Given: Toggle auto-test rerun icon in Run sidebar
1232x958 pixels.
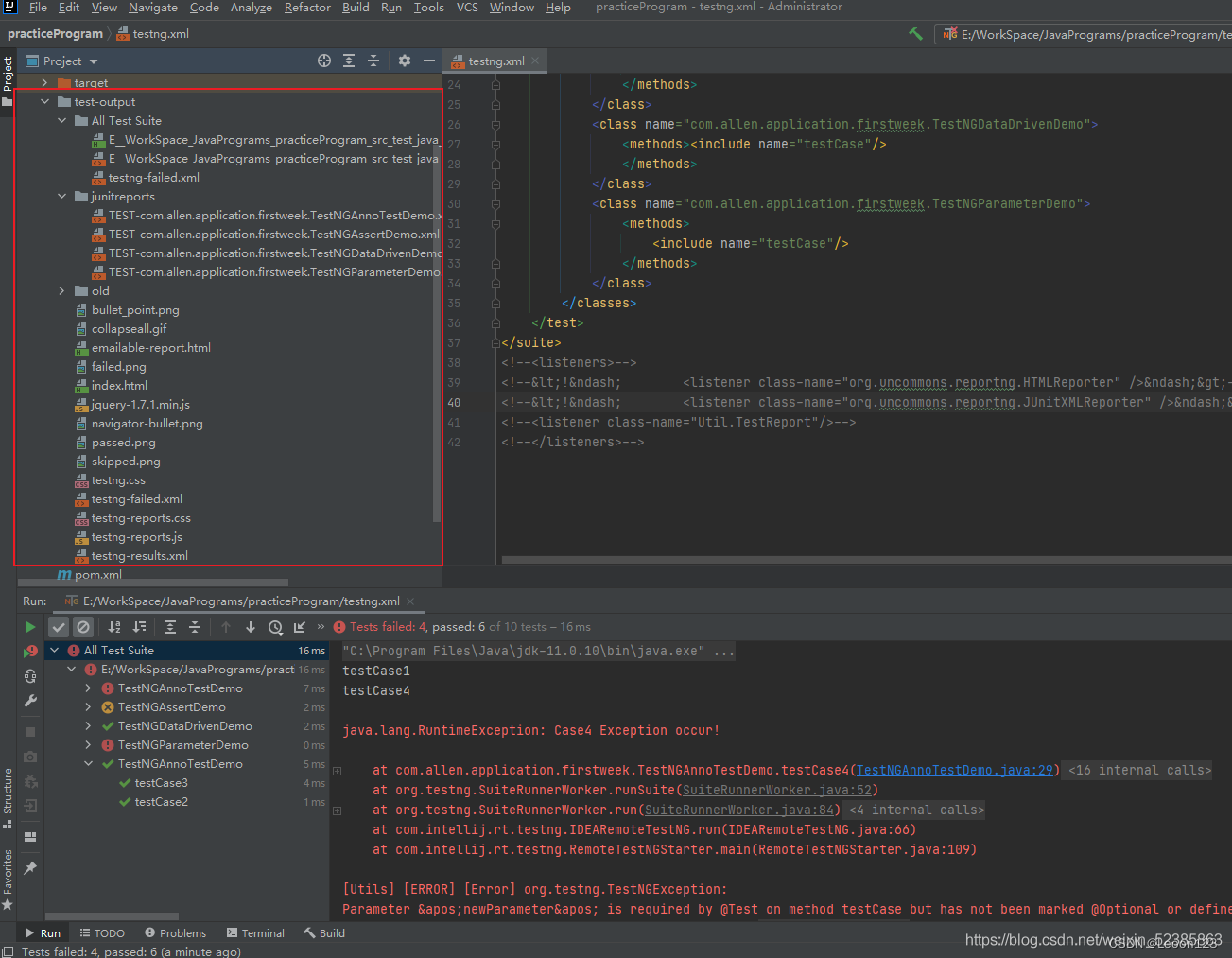Looking at the screenshot, I should pos(30,676).
